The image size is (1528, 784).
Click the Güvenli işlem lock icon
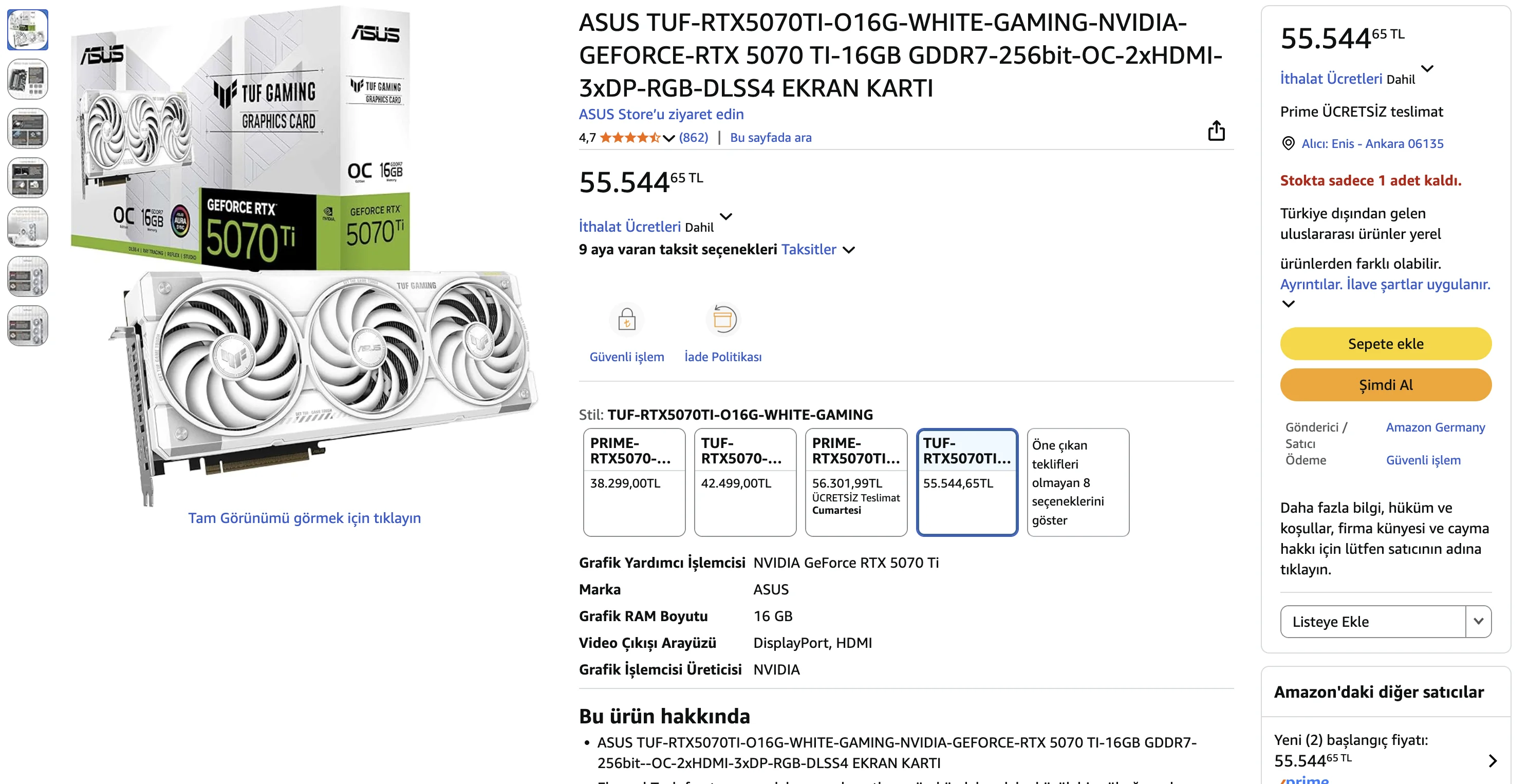(x=626, y=320)
